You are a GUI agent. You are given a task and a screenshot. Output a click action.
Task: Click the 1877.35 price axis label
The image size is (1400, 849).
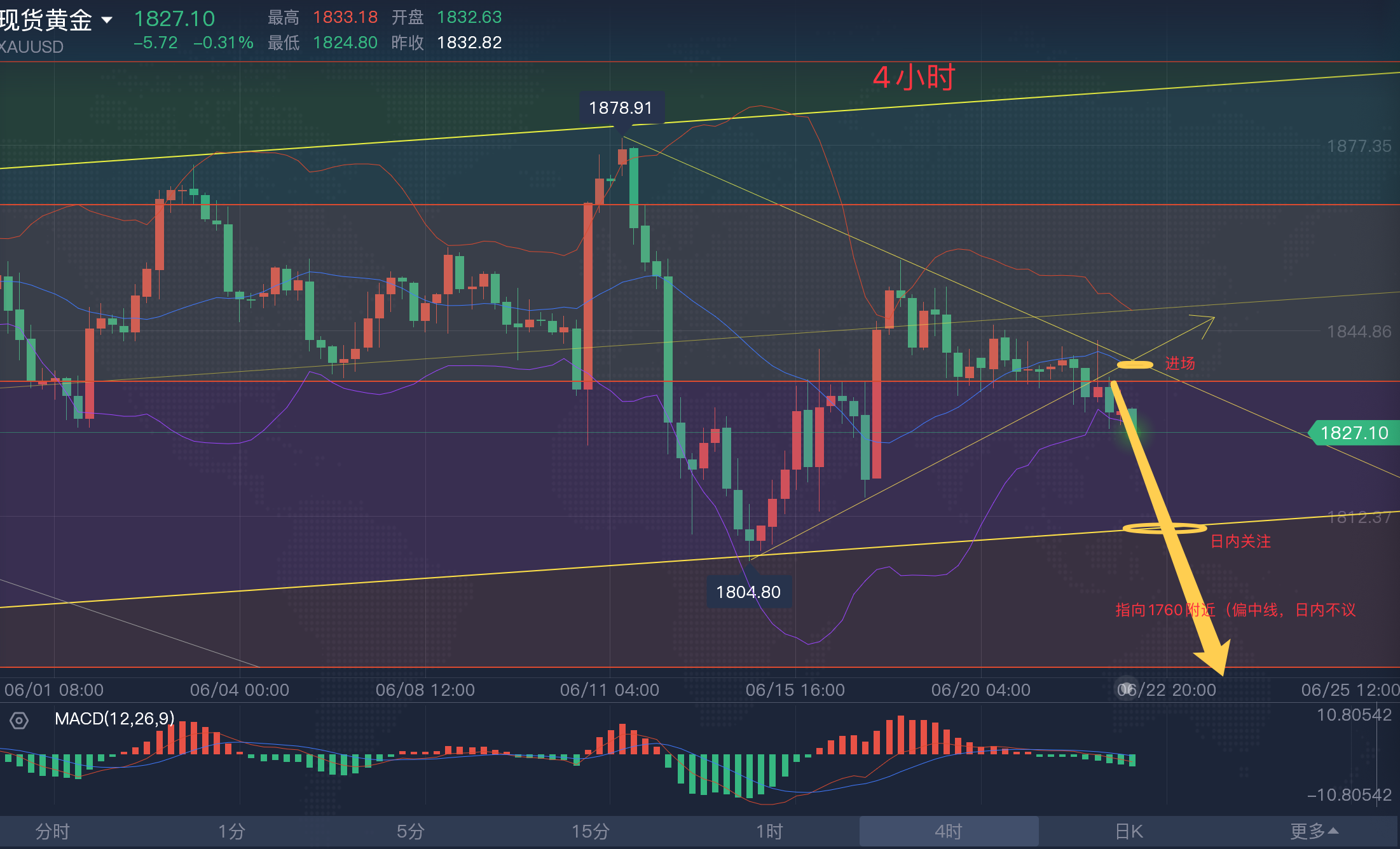1359,146
